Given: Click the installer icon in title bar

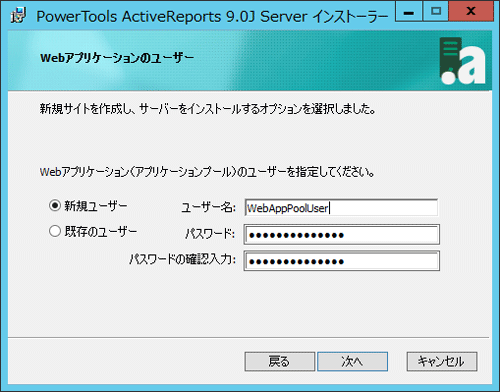Looking at the screenshot, I should coord(18,16).
